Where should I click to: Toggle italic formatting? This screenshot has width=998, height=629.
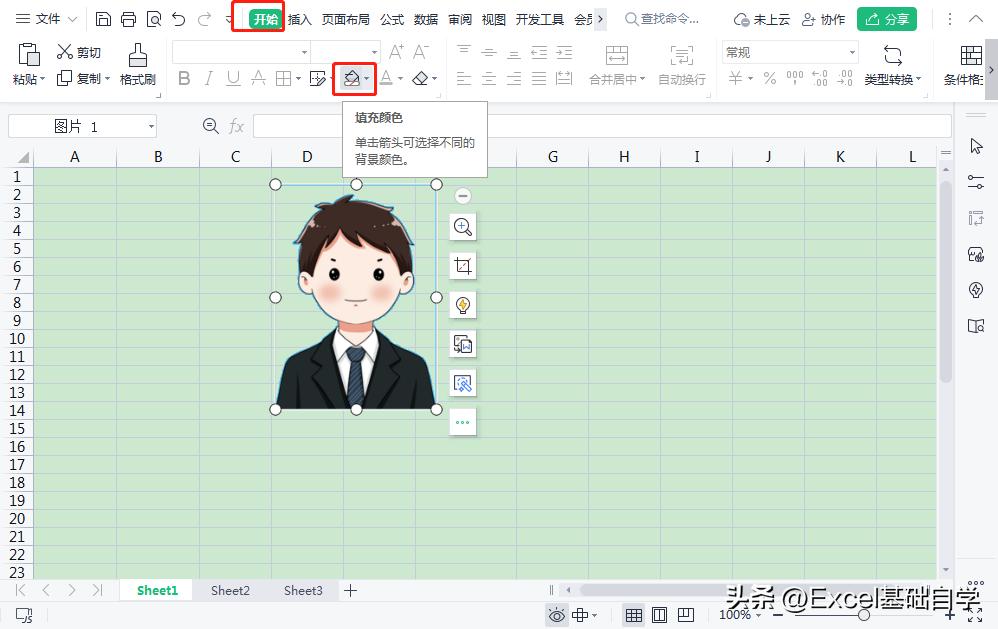[x=209, y=78]
